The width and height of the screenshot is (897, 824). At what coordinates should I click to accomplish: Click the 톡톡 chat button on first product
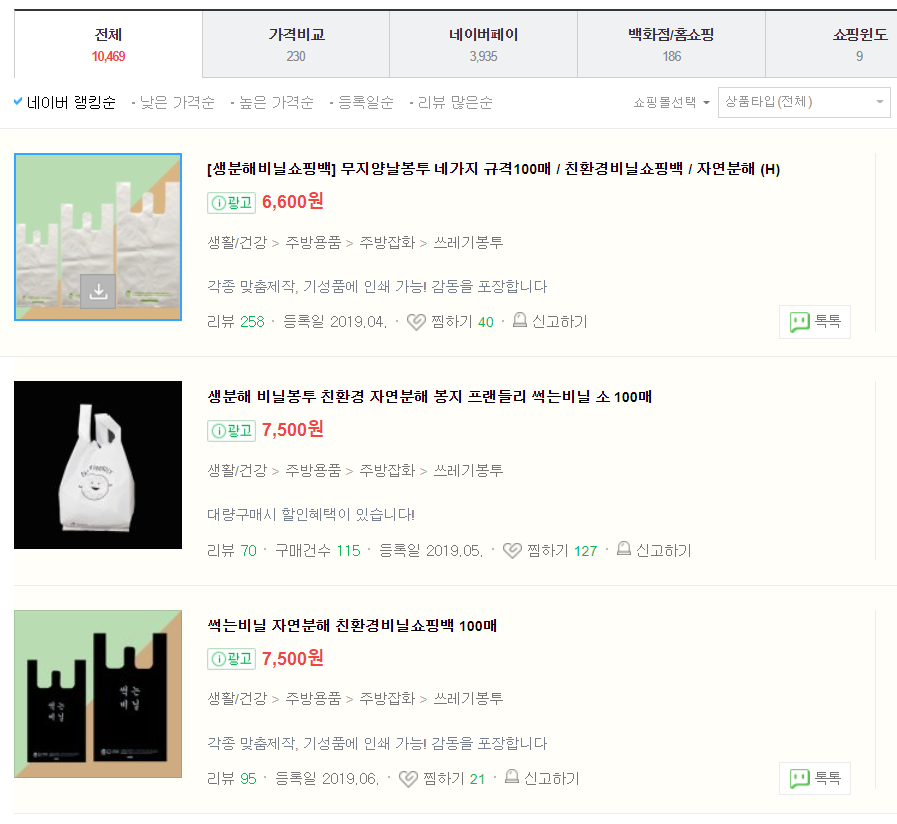(x=814, y=322)
